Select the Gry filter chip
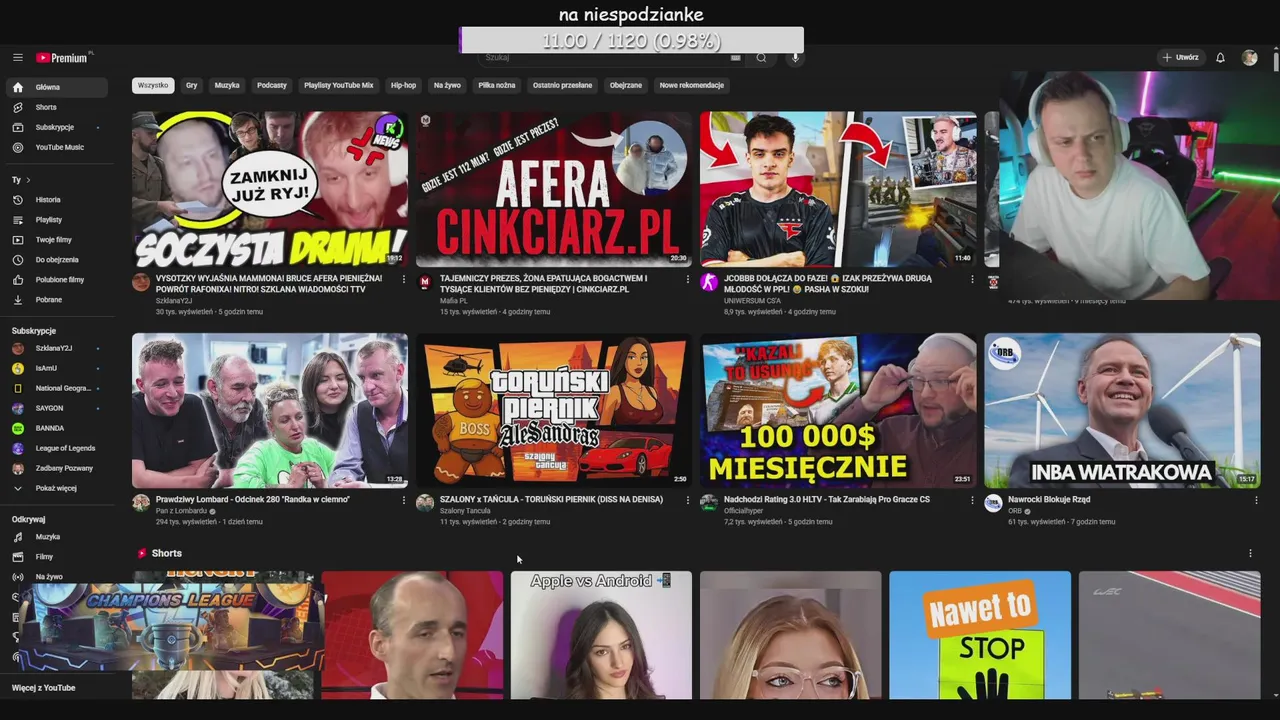This screenshot has height=720, width=1280. [192, 85]
